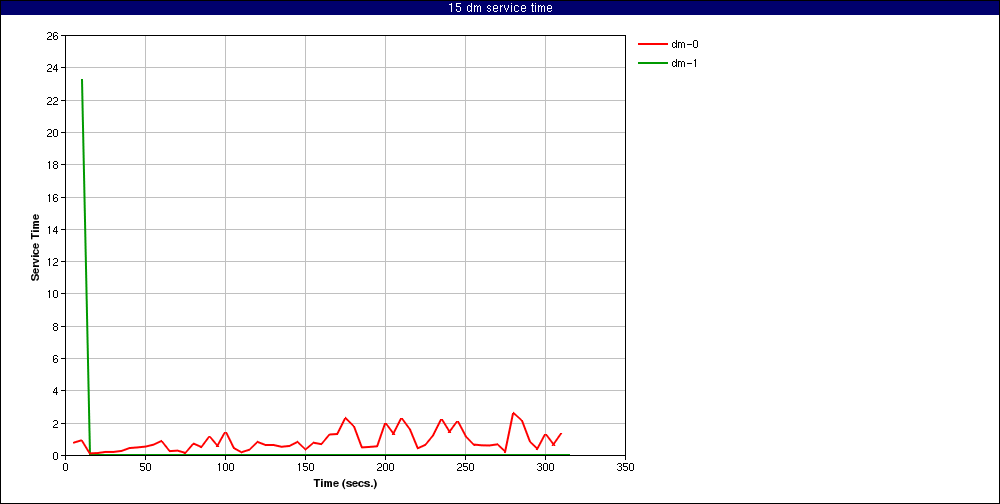
Task: Click y-axis tick label 22
Action: 52,100
